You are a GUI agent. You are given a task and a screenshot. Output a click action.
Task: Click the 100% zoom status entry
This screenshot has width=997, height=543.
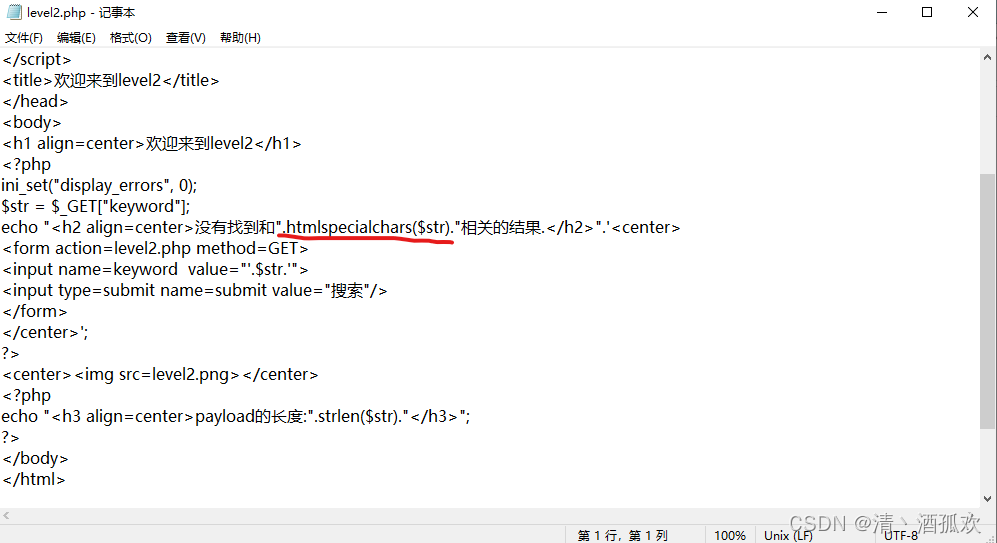[729, 535]
